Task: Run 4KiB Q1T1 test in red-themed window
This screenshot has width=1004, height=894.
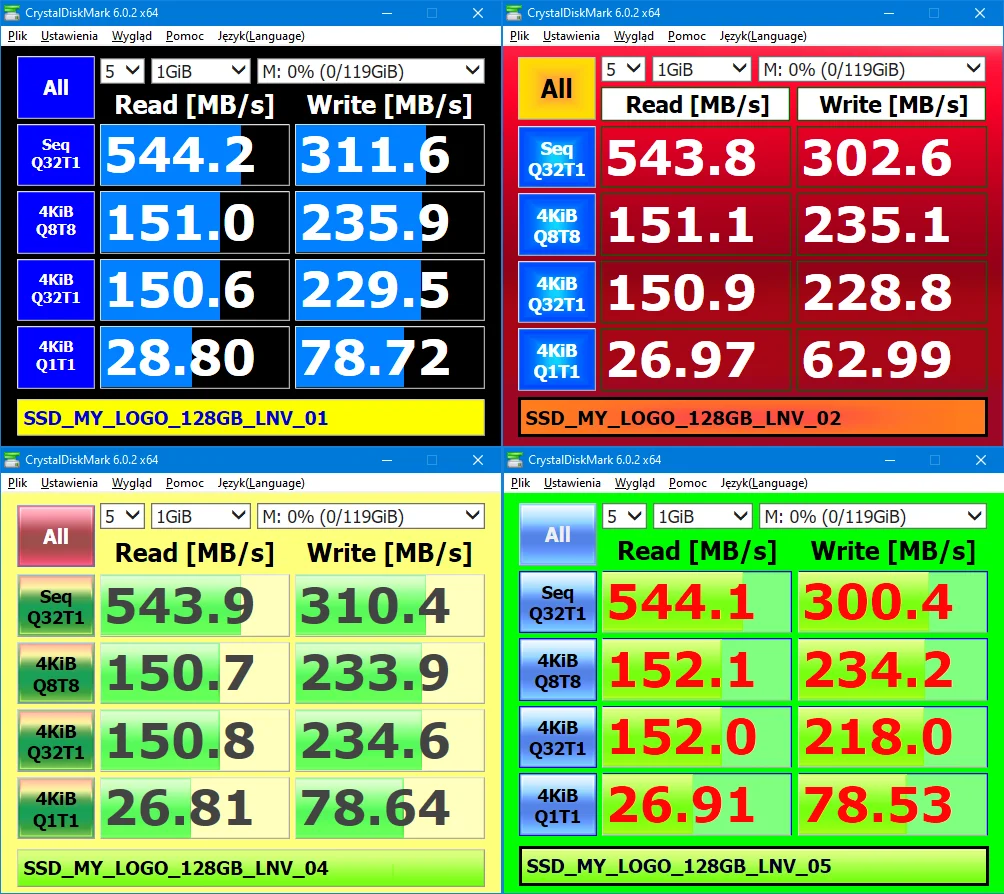Action: pyautogui.click(x=556, y=360)
